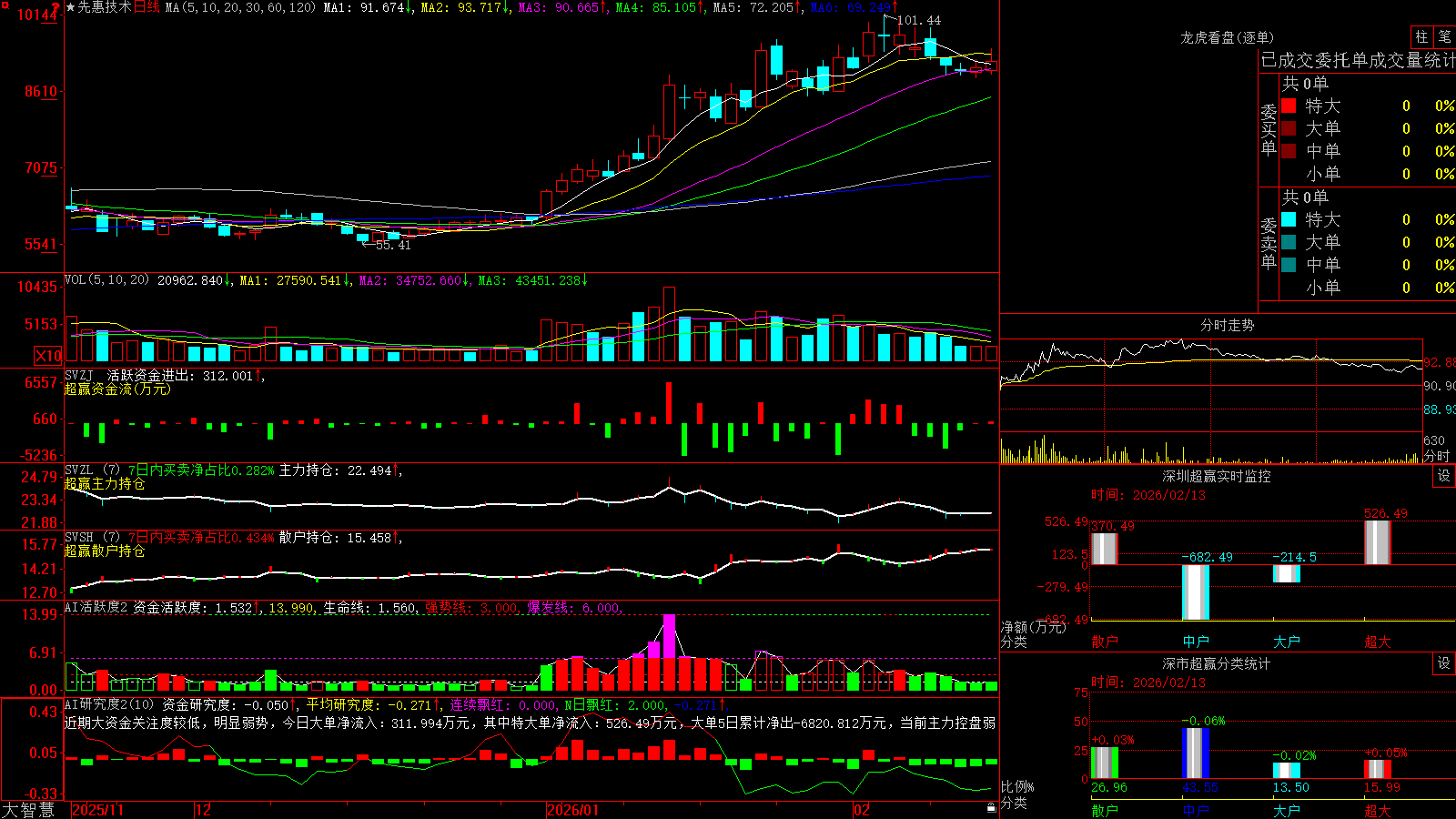Click the stock name 先惠技术
Viewport: 1456px width, 819px height.
[x=104, y=7]
